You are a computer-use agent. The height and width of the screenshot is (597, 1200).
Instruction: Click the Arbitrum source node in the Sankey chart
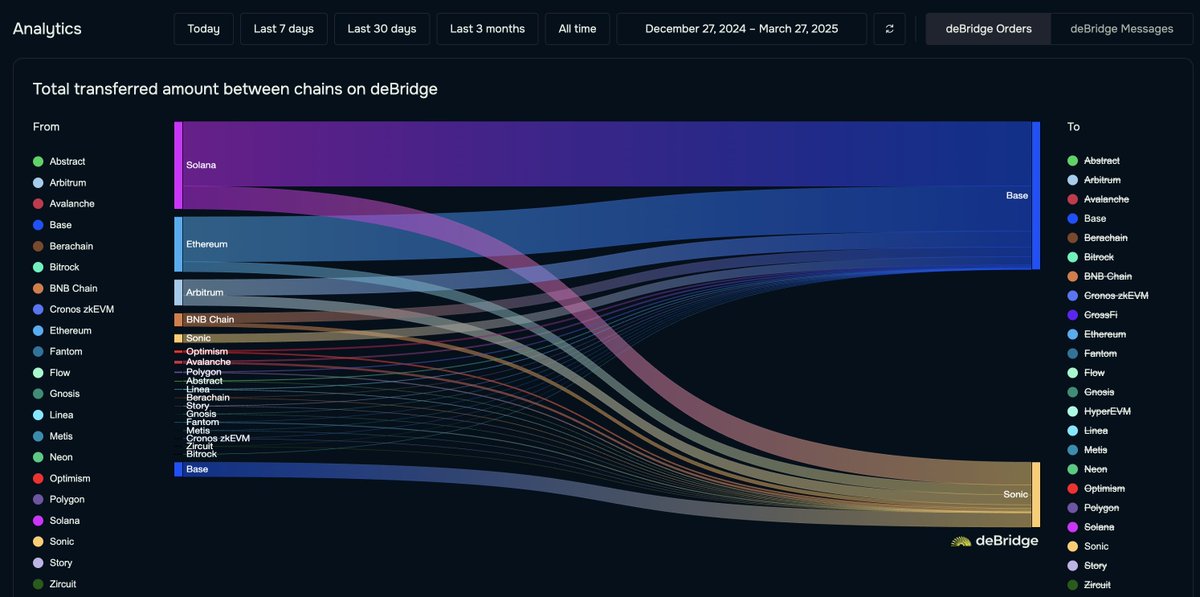178,292
